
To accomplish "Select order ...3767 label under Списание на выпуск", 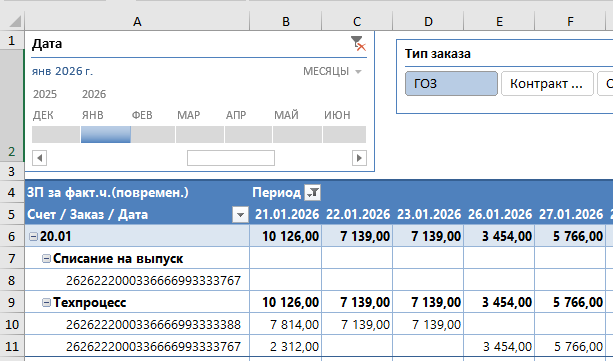I will [153, 280].
